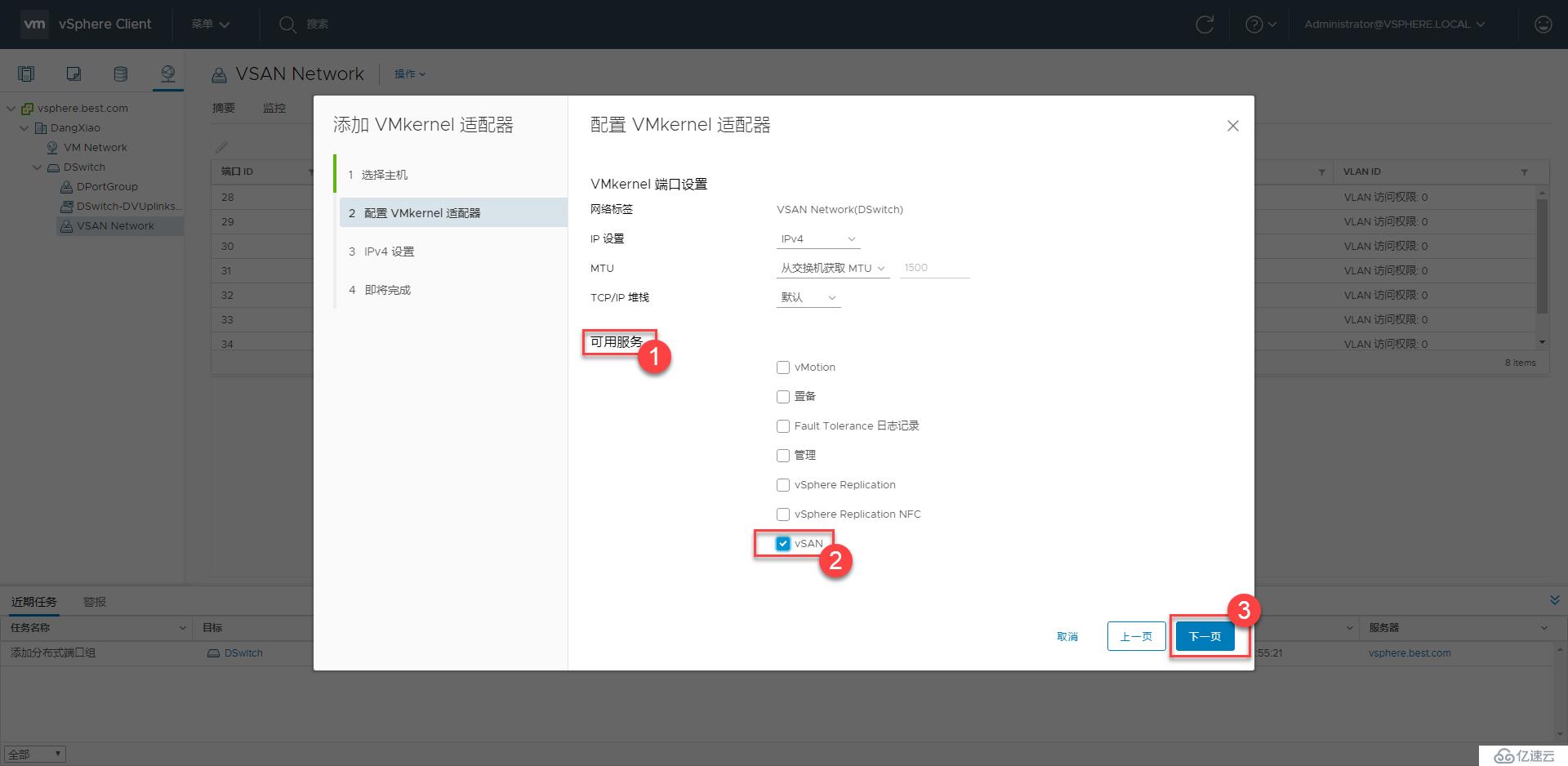Image resolution: width=1568 pixels, height=766 pixels.
Task: Click the DangXiao datacenter icon
Action: tap(41, 127)
